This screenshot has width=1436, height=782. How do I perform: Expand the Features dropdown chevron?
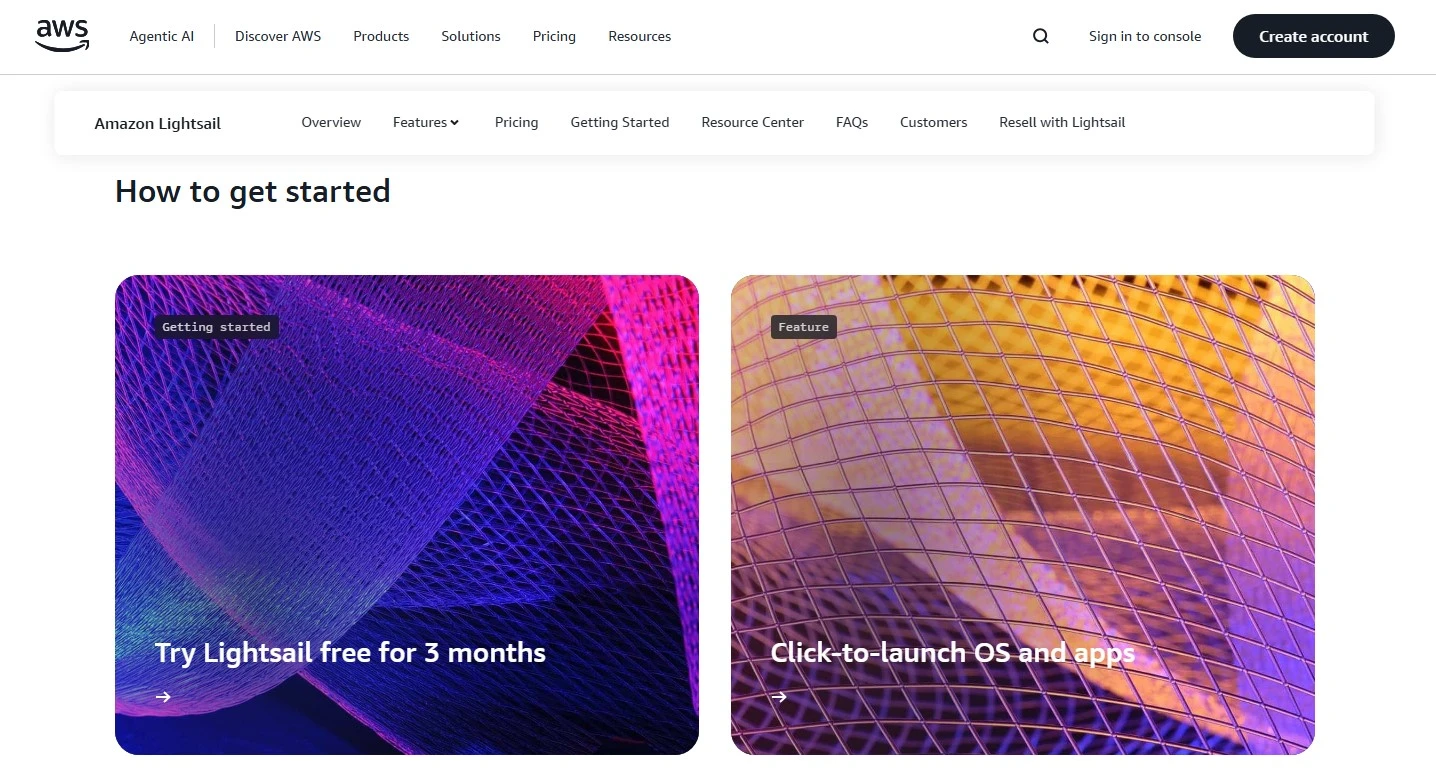point(454,123)
